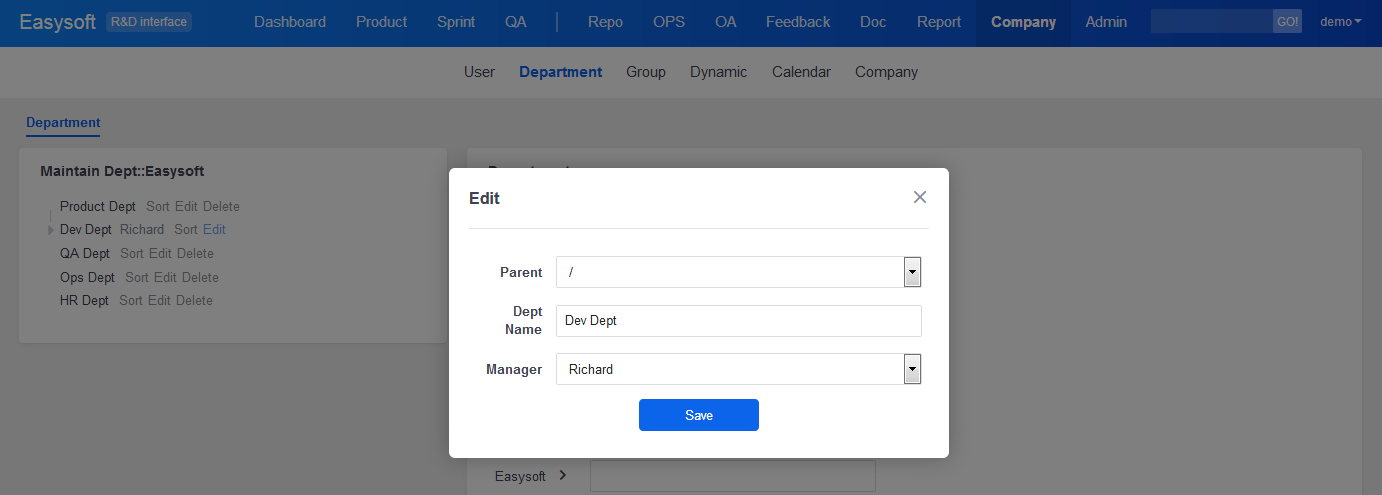Switch to the User sub-tab
Image resolution: width=1382 pixels, height=495 pixels.
coord(479,72)
